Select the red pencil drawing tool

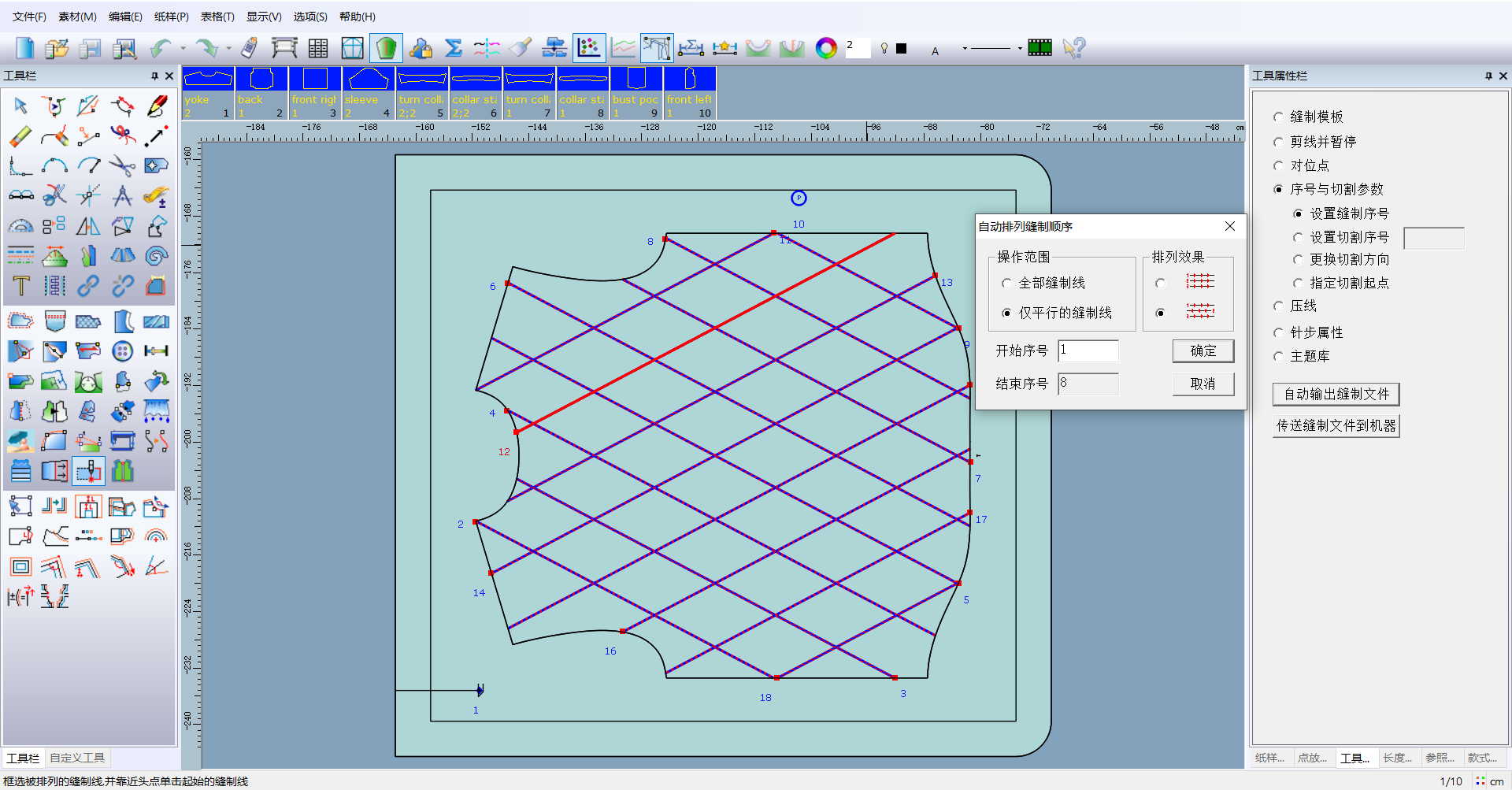(157, 106)
